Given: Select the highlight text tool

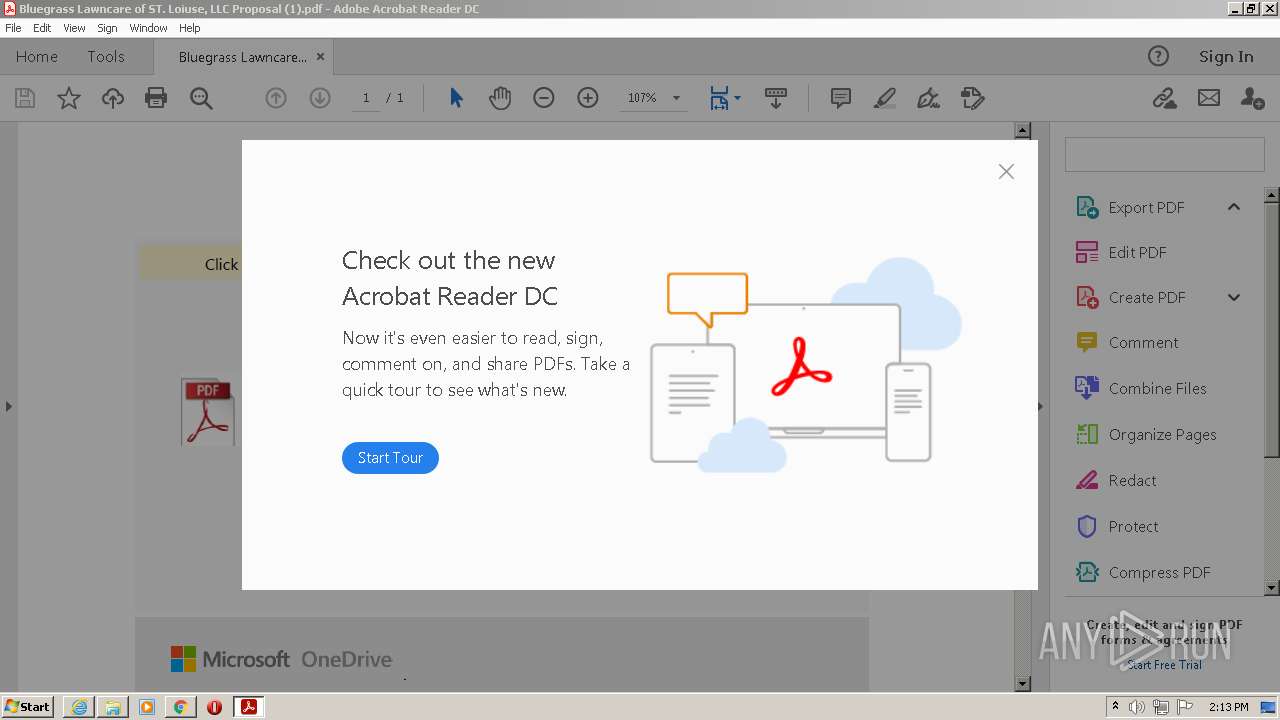Looking at the screenshot, I should coord(885,98).
